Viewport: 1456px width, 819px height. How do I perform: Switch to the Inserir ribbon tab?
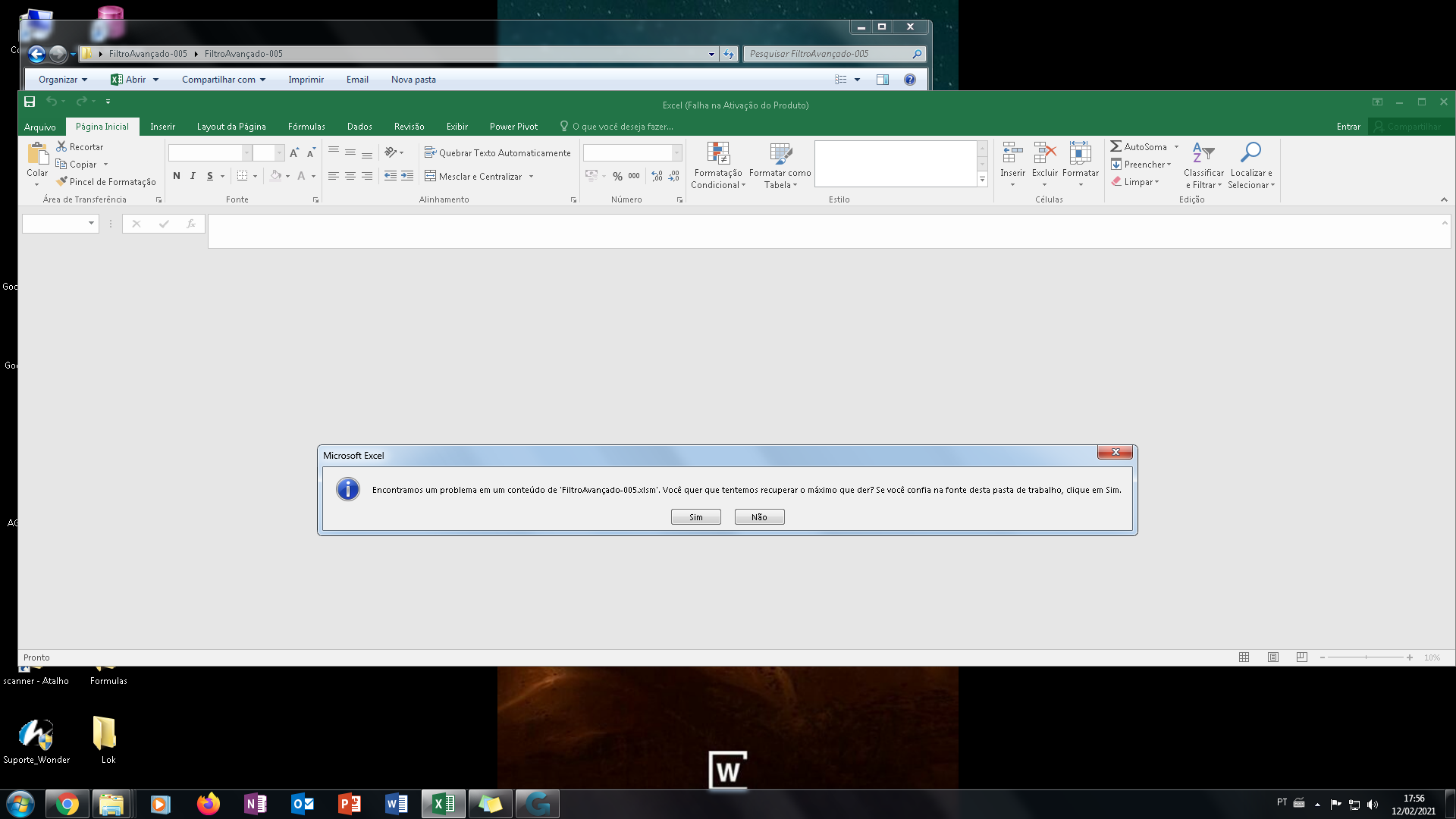pos(162,127)
